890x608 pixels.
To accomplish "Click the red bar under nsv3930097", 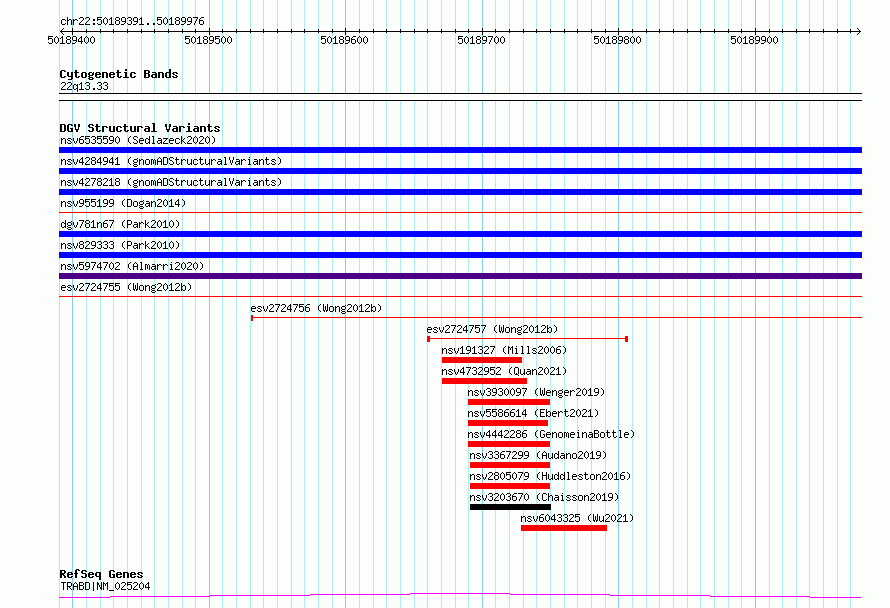I will coord(509,402).
